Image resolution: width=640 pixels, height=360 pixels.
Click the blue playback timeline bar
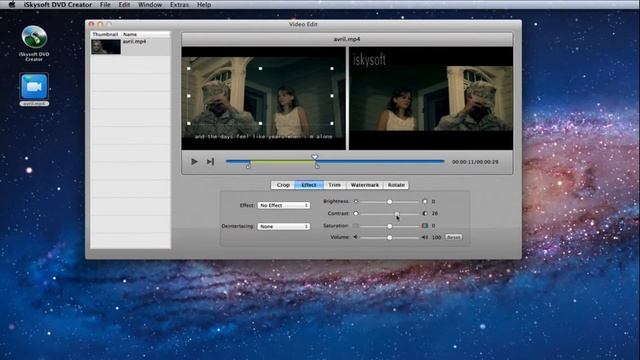tap(335, 162)
